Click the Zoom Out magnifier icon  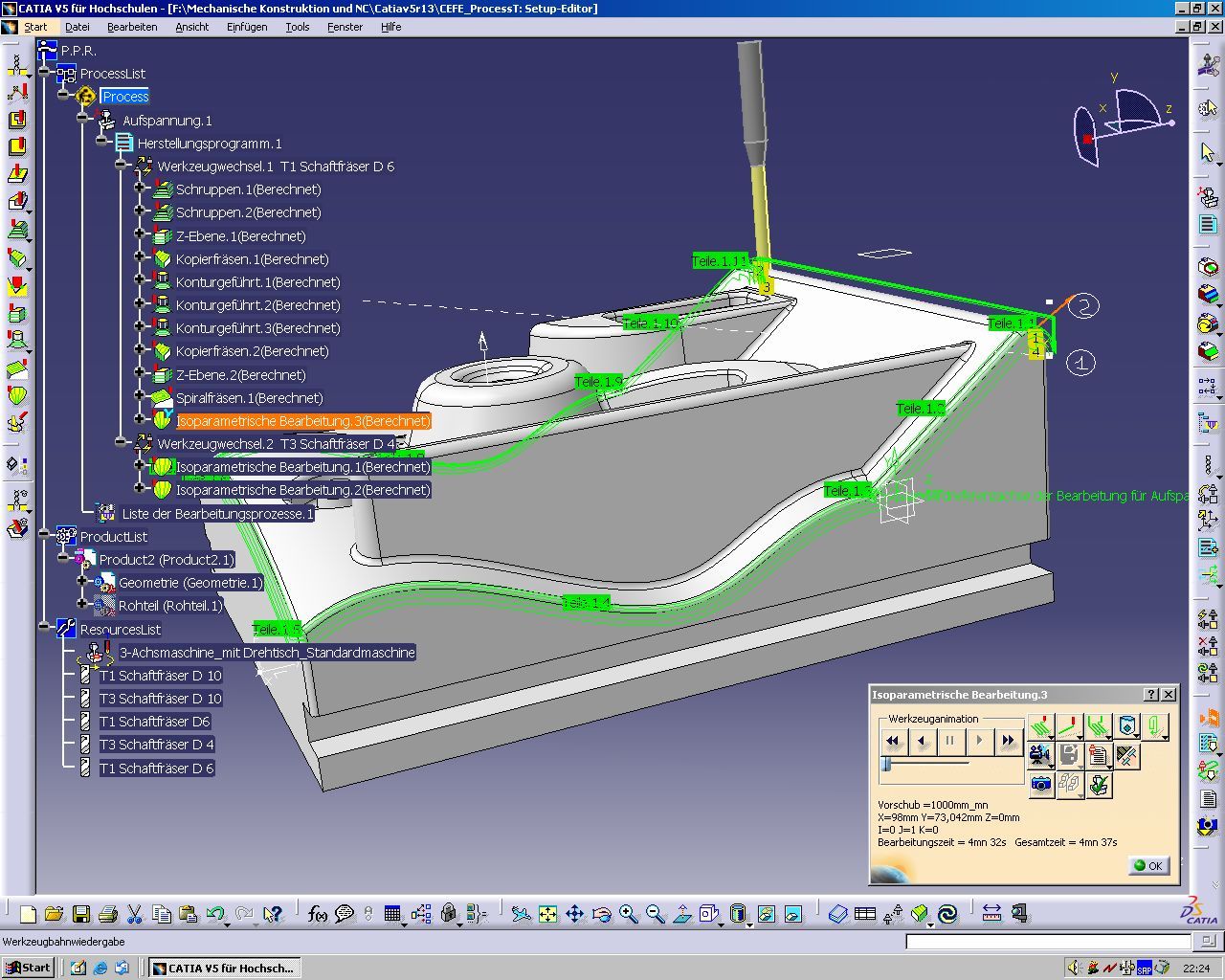coord(655,914)
